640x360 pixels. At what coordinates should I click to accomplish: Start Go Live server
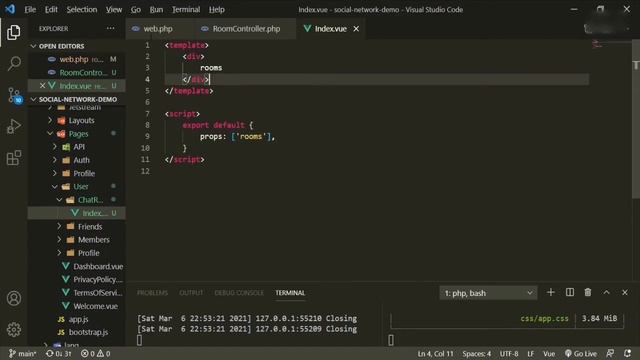point(580,353)
